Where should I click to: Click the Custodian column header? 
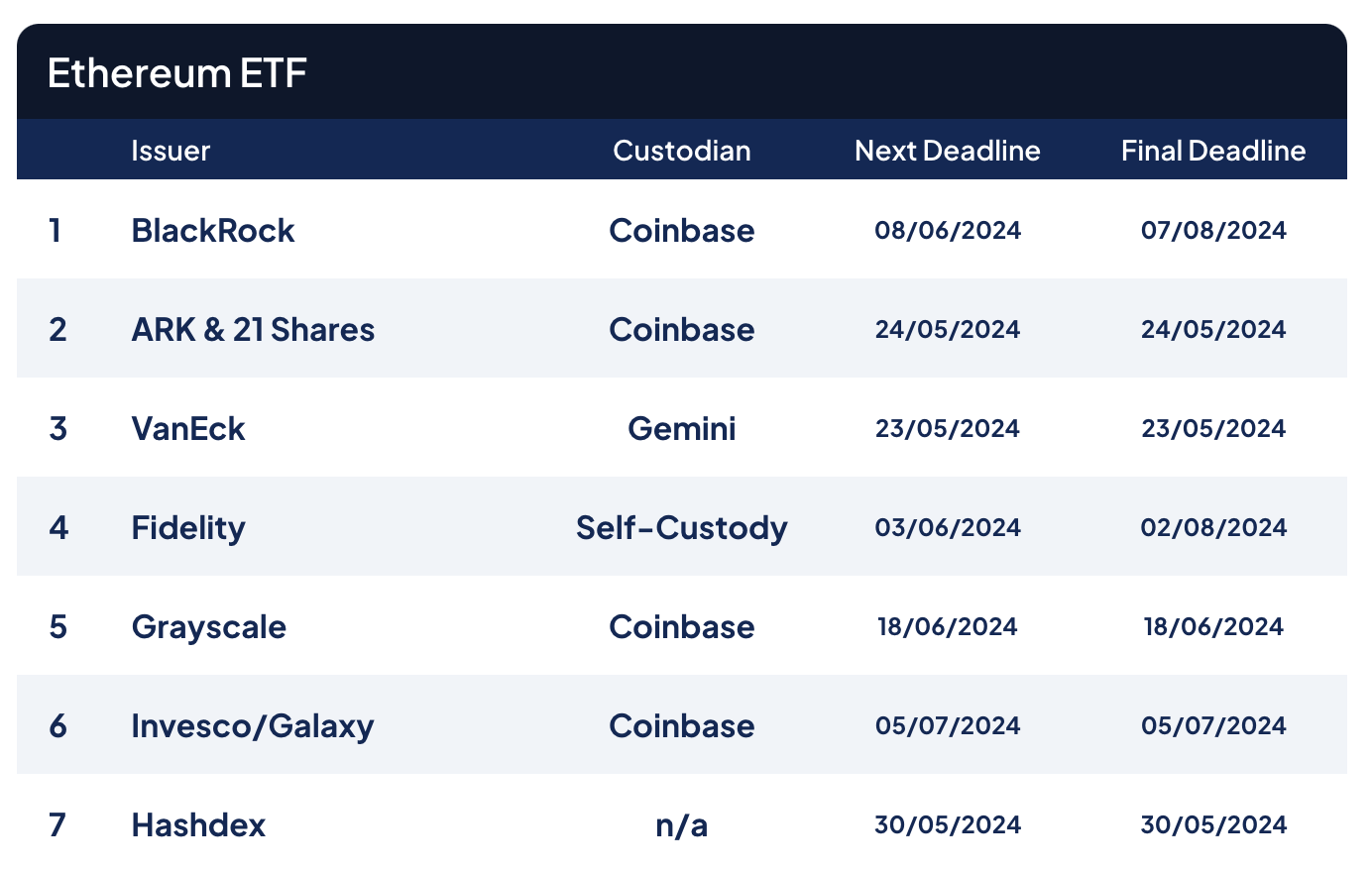(681, 151)
